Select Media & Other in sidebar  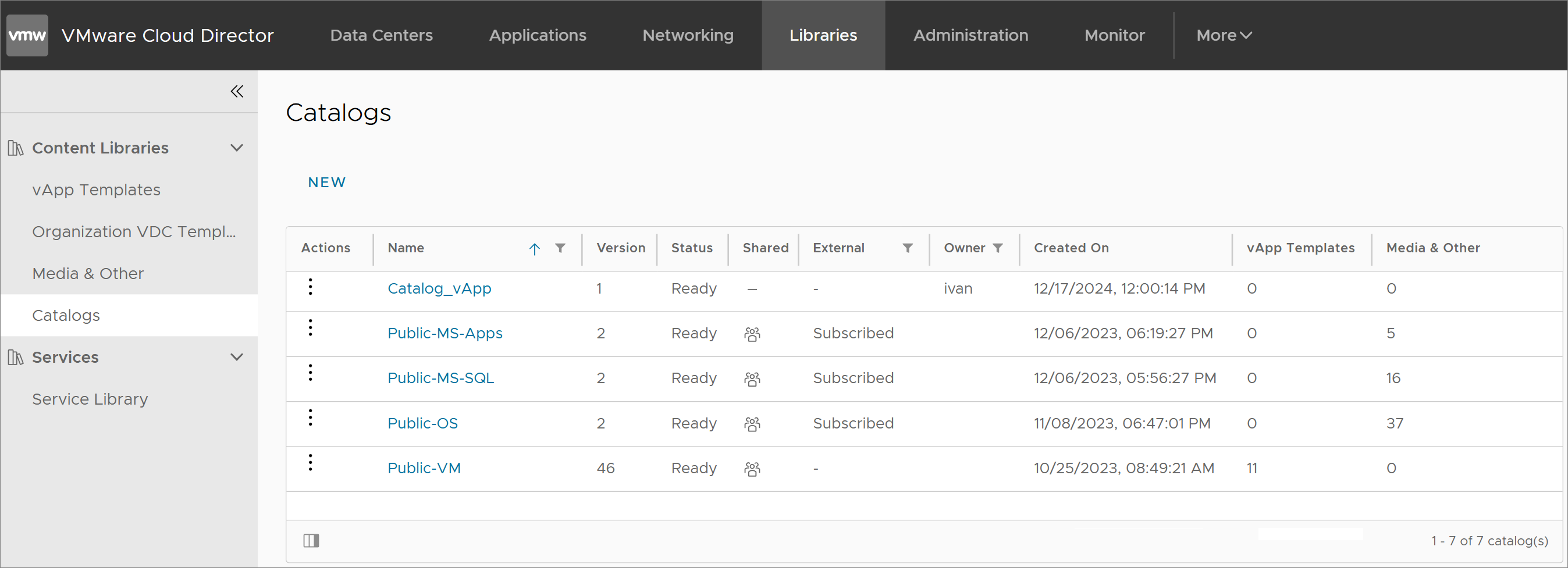click(x=88, y=274)
